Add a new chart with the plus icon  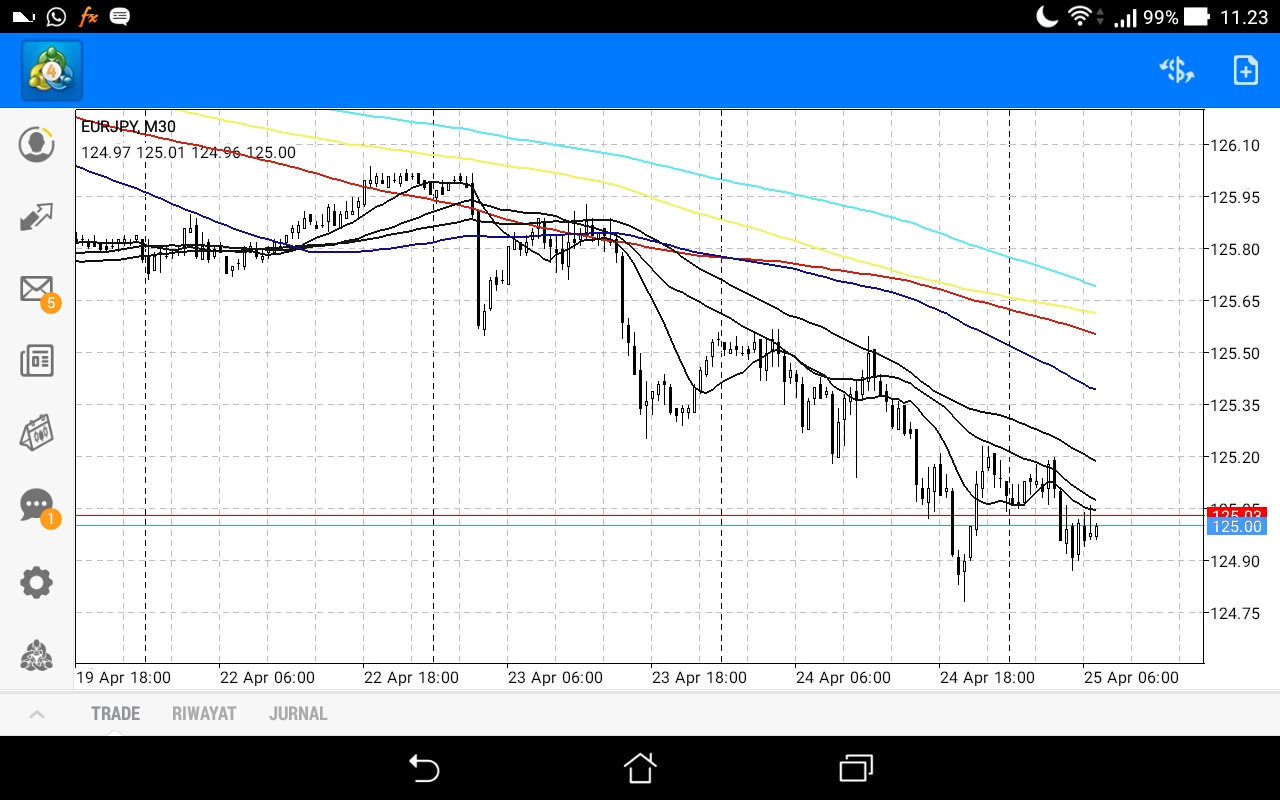[x=1245, y=70]
